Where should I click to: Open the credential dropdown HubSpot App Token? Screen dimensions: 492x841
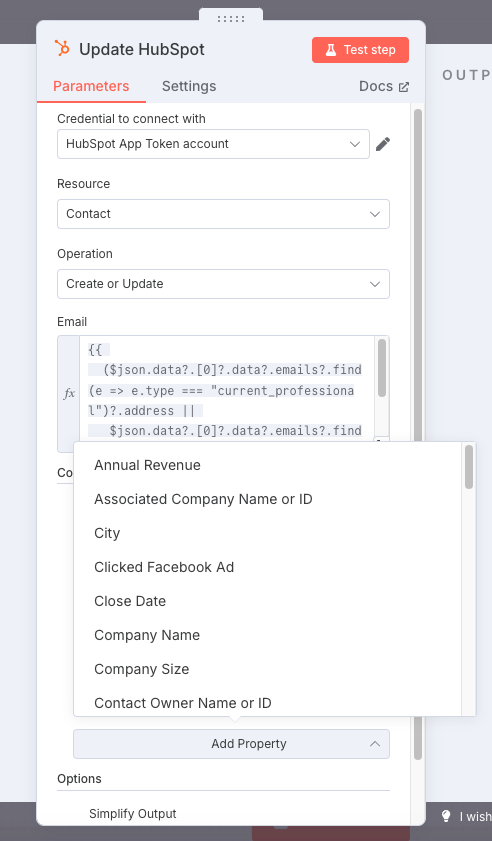(x=214, y=144)
